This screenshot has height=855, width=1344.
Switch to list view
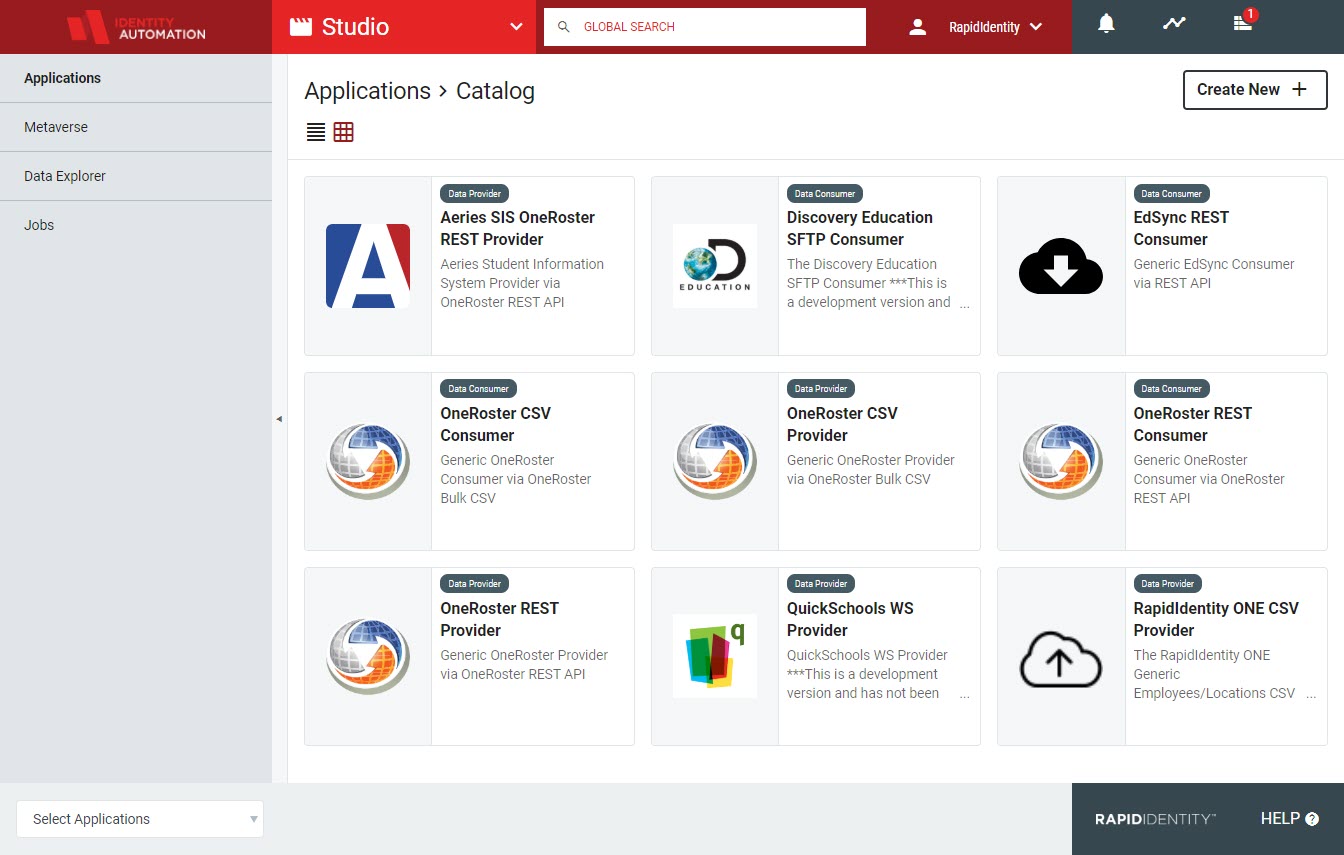pyautogui.click(x=316, y=132)
